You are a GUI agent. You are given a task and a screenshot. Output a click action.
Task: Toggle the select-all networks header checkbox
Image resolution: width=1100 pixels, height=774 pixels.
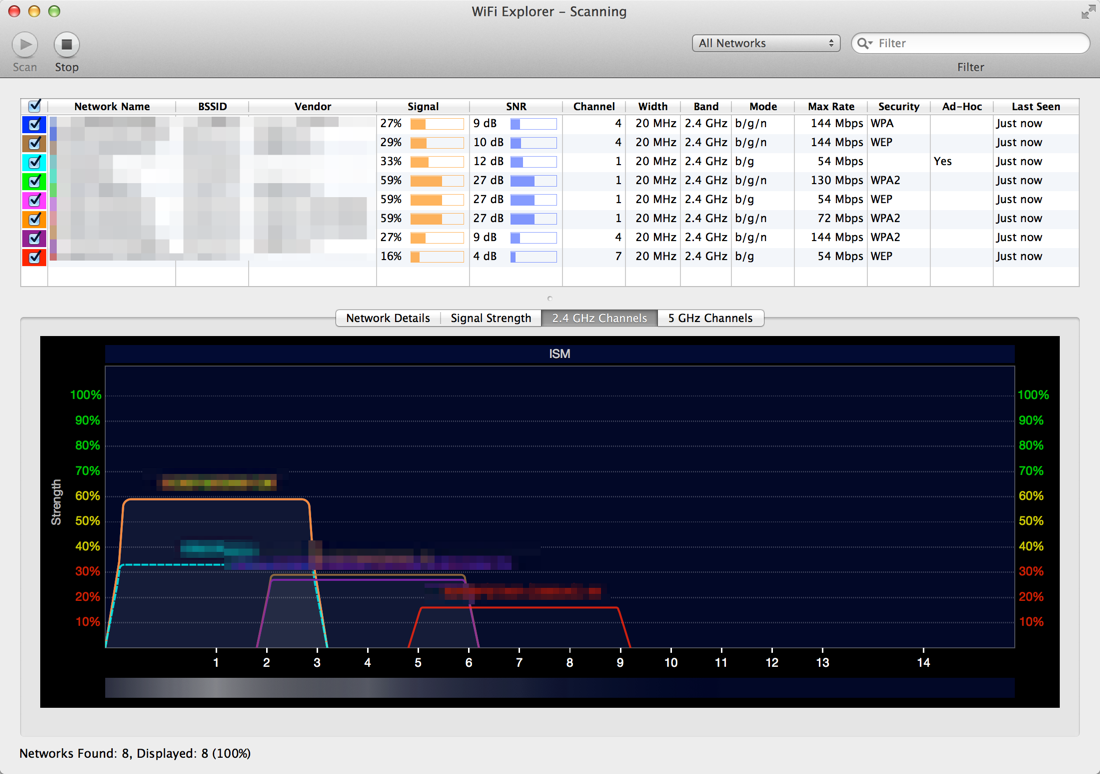tap(34, 106)
